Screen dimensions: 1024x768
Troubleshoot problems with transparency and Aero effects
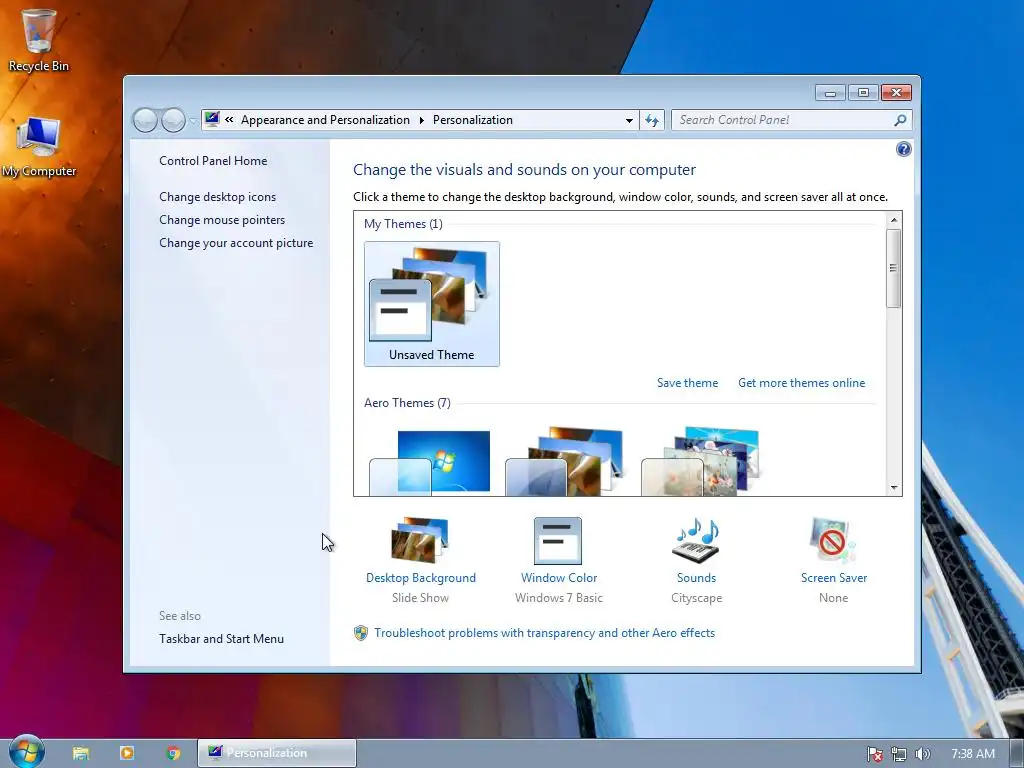(544, 633)
